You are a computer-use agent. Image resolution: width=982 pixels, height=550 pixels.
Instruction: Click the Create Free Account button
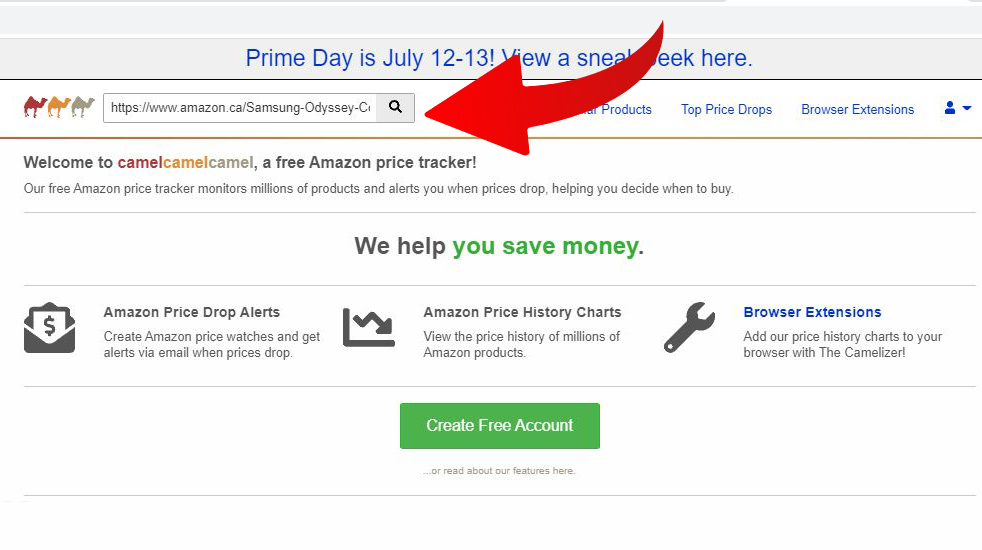pos(499,426)
